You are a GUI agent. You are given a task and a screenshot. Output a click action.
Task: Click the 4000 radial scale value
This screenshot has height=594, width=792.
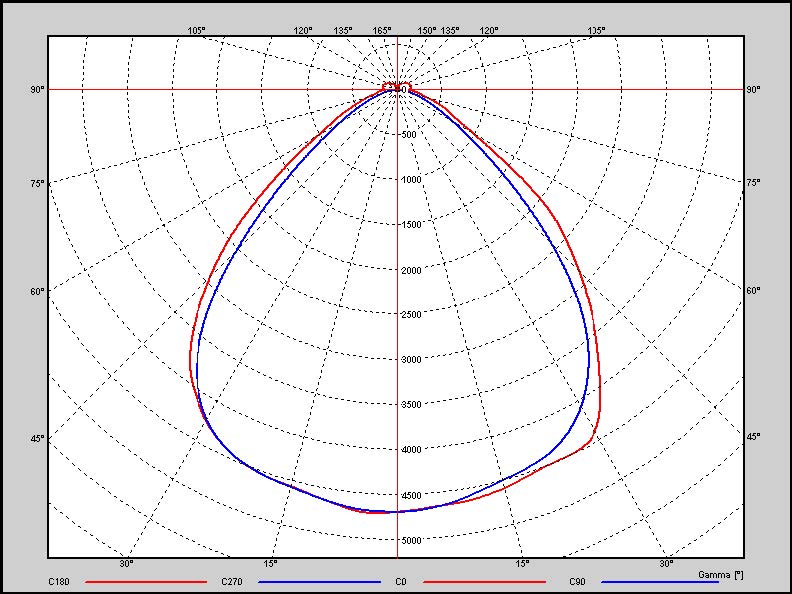coord(411,450)
